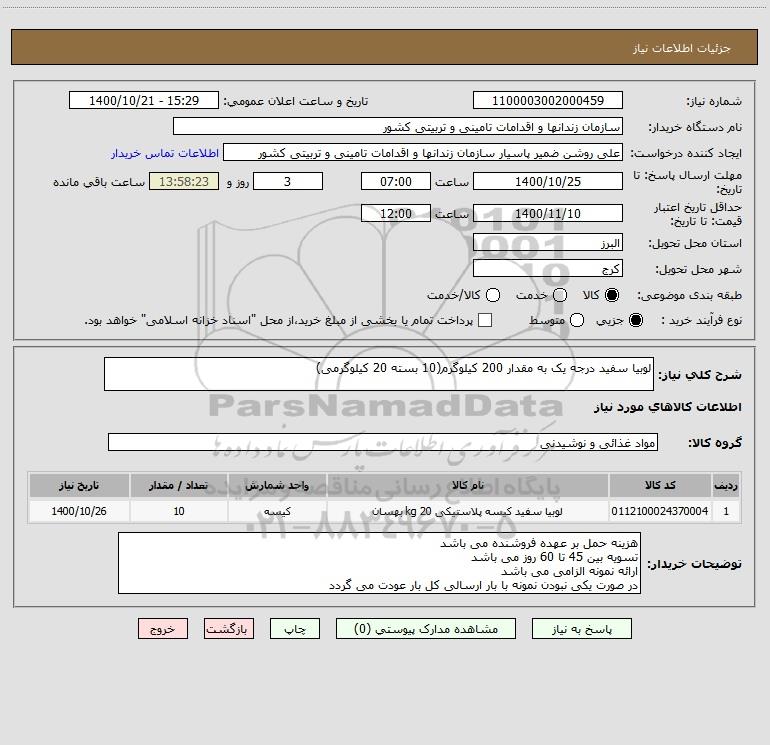Click the گروه کالا field مواد غذائی و نوشیدنی
Viewport: 770px width, 745px height.
[383, 442]
